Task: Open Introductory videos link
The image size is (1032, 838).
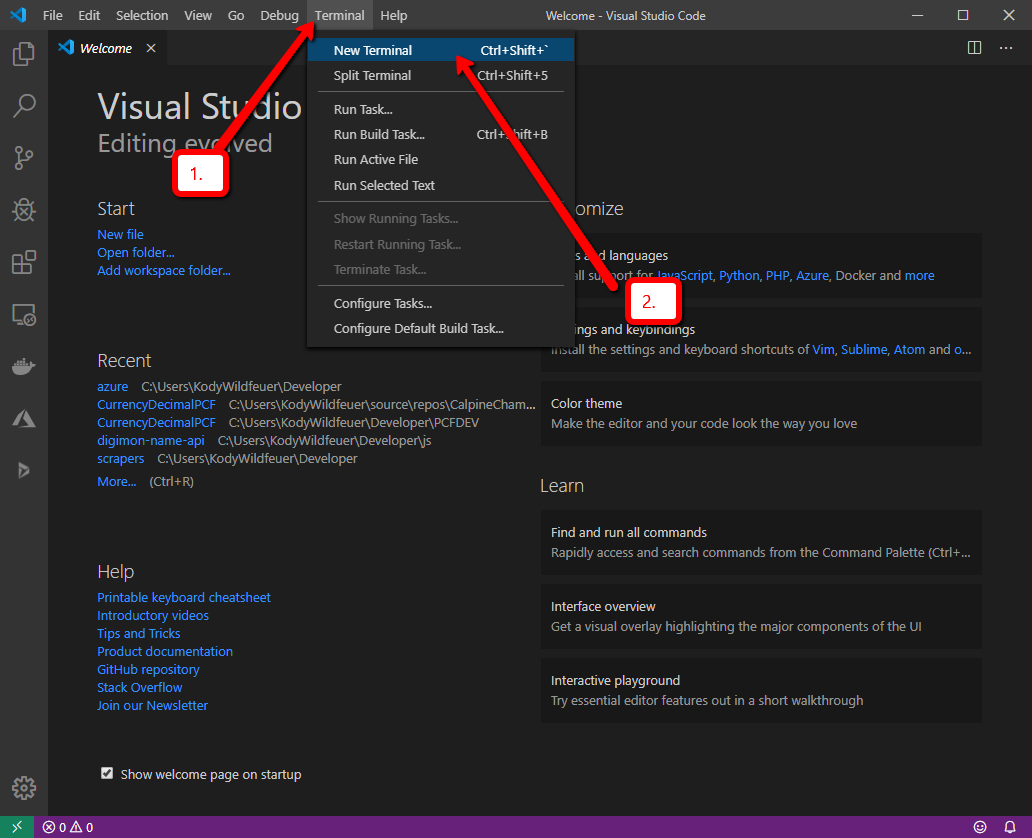Action: 153,615
